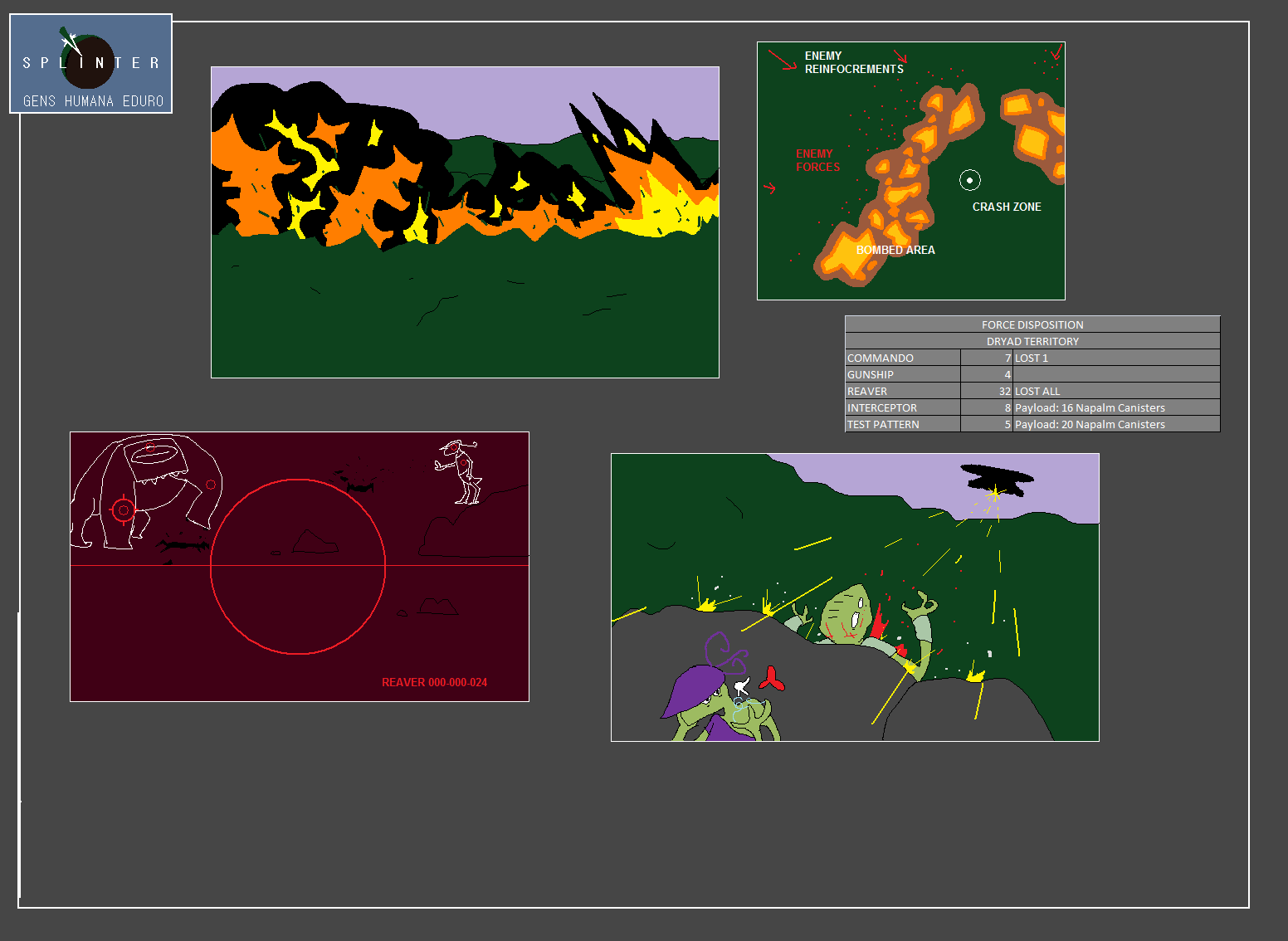Viewport: 1288px width, 941px height.
Task: Select the red three-bladed shape near purple hat
Action: pos(772,680)
